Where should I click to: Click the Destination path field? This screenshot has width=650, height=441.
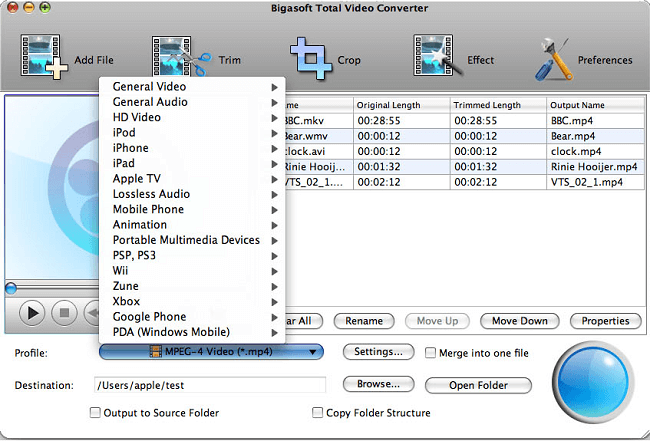pos(210,385)
